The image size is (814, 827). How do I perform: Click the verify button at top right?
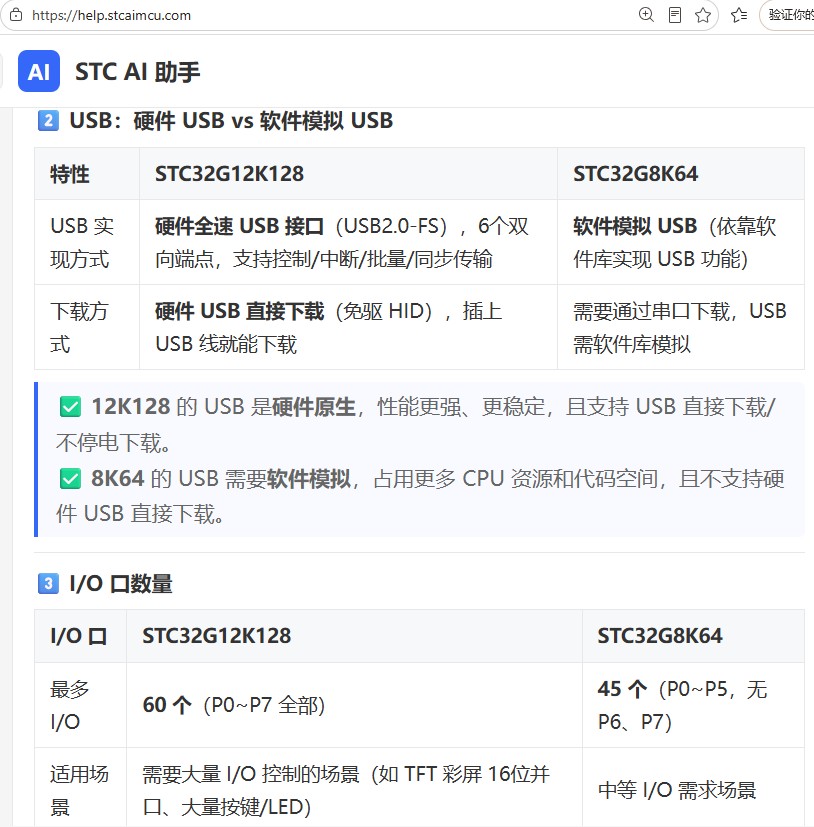(788, 15)
